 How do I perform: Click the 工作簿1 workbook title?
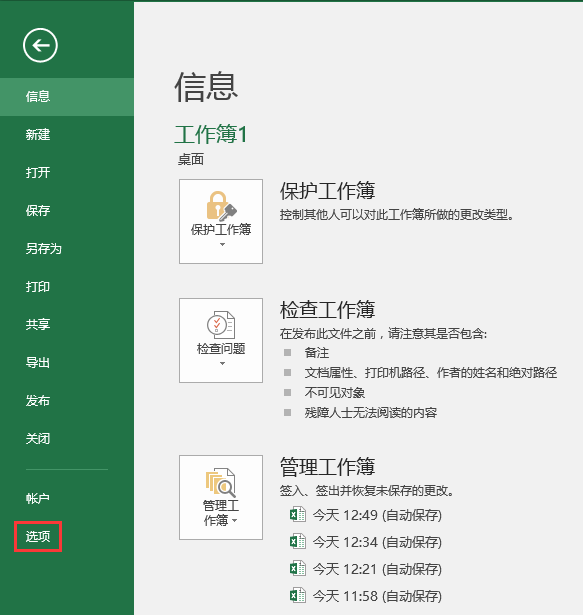pyautogui.click(x=211, y=134)
